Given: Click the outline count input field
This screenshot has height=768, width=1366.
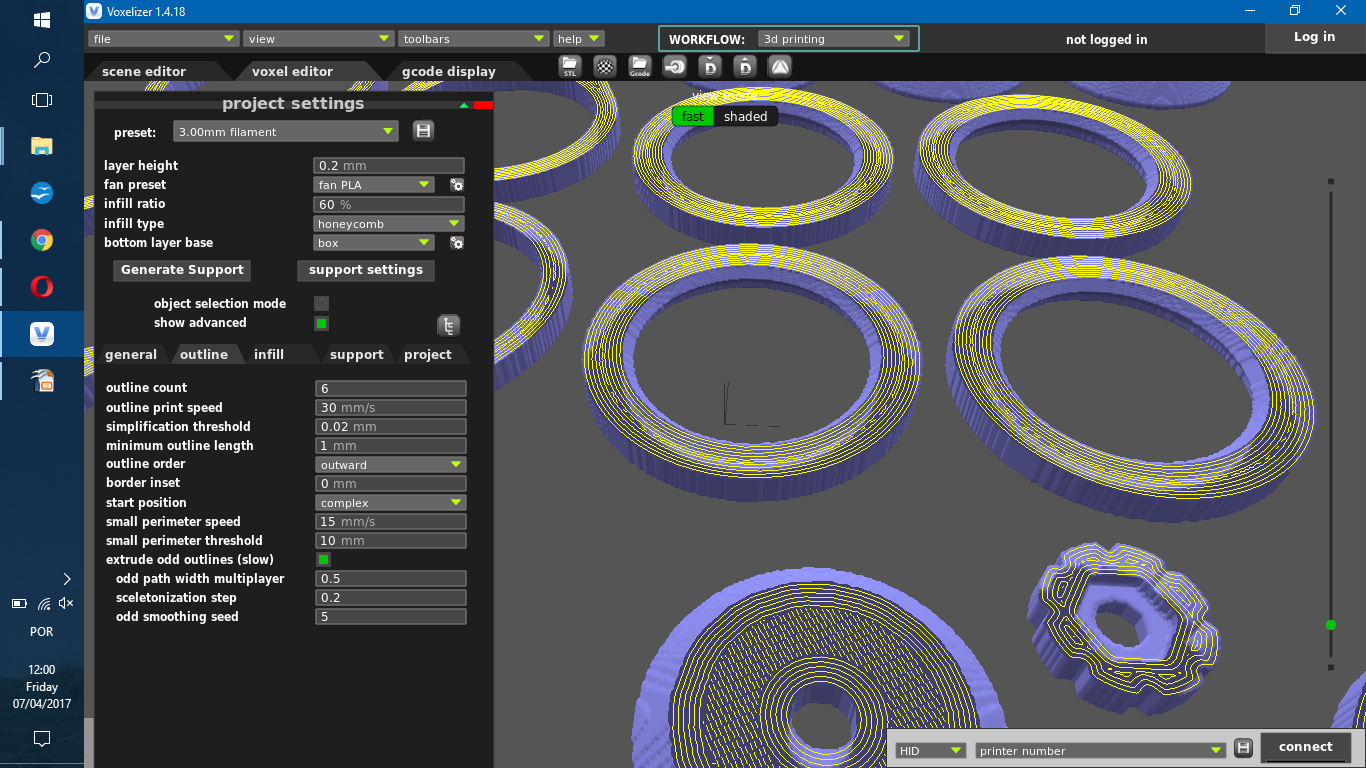Looking at the screenshot, I should [x=391, y=388].
